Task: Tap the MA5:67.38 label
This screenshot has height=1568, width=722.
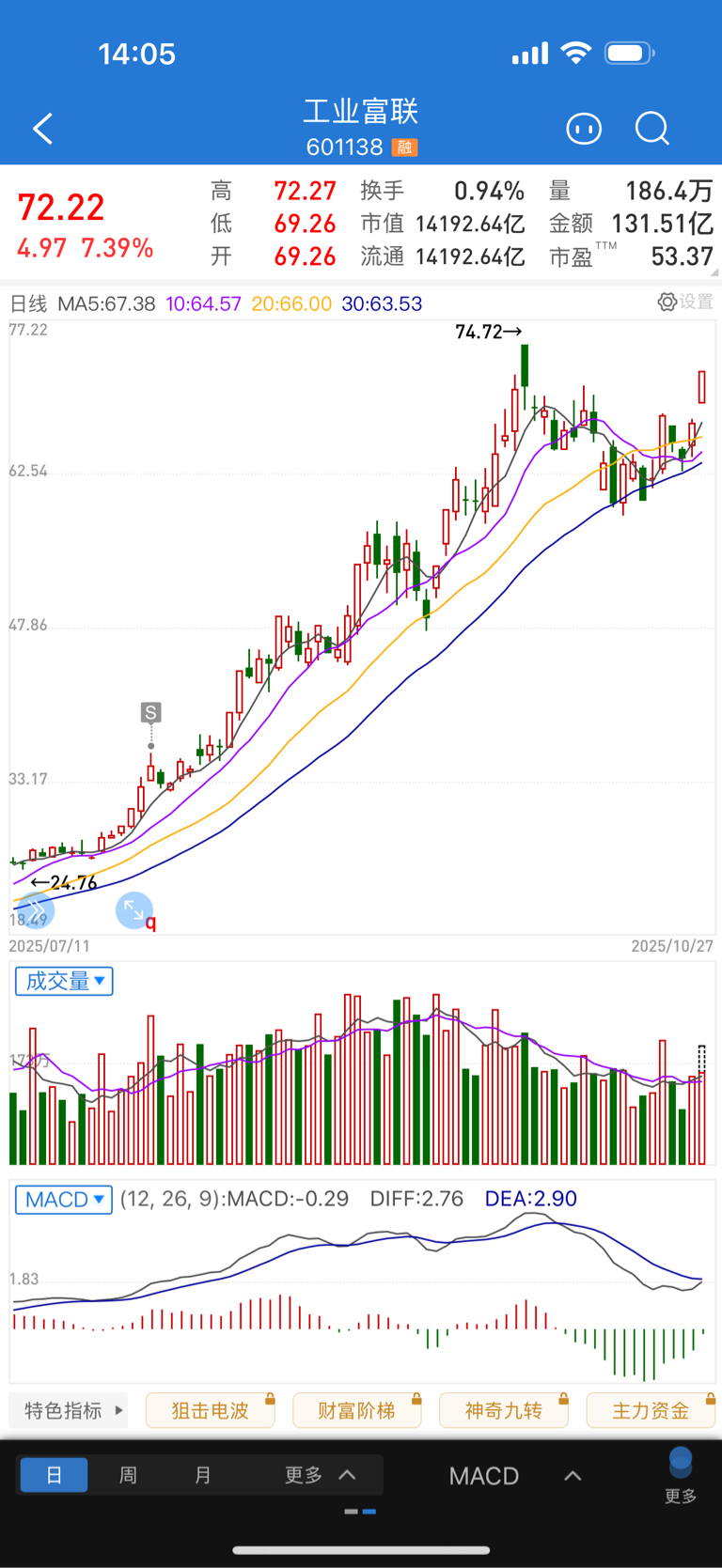Action: (106, 303)
